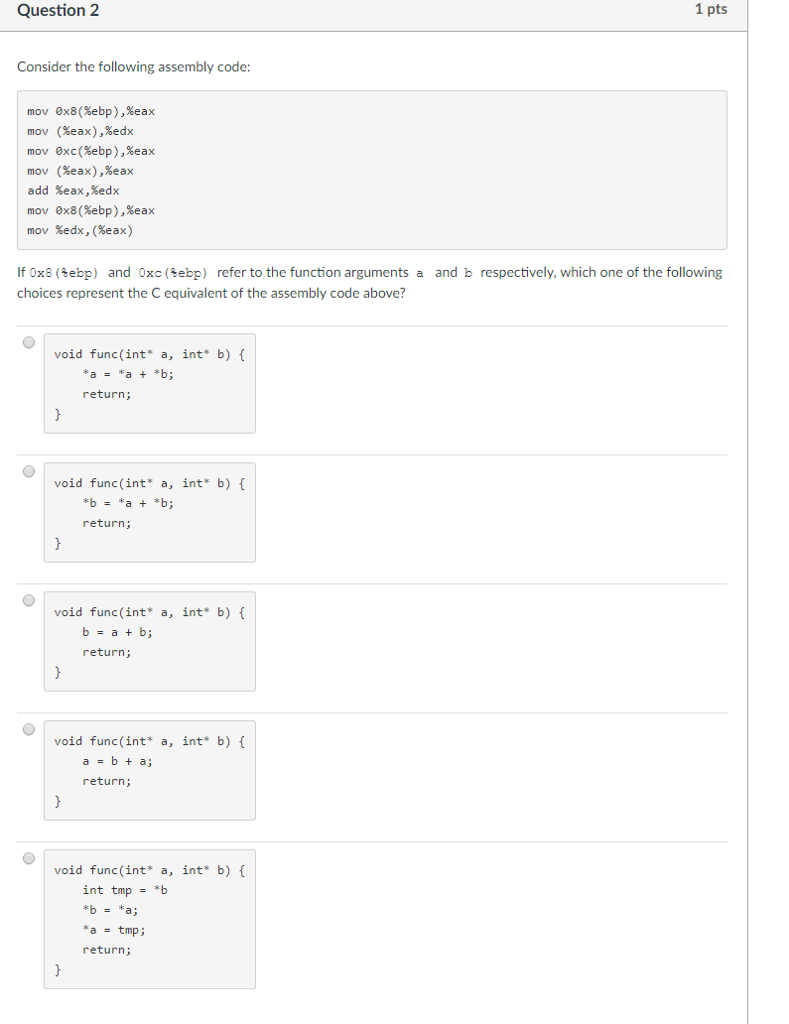Choose the option containing '*b = *a + *b;'
Image resolution: width=789 pixels, height=1024 pixels.
click(29, 471)
